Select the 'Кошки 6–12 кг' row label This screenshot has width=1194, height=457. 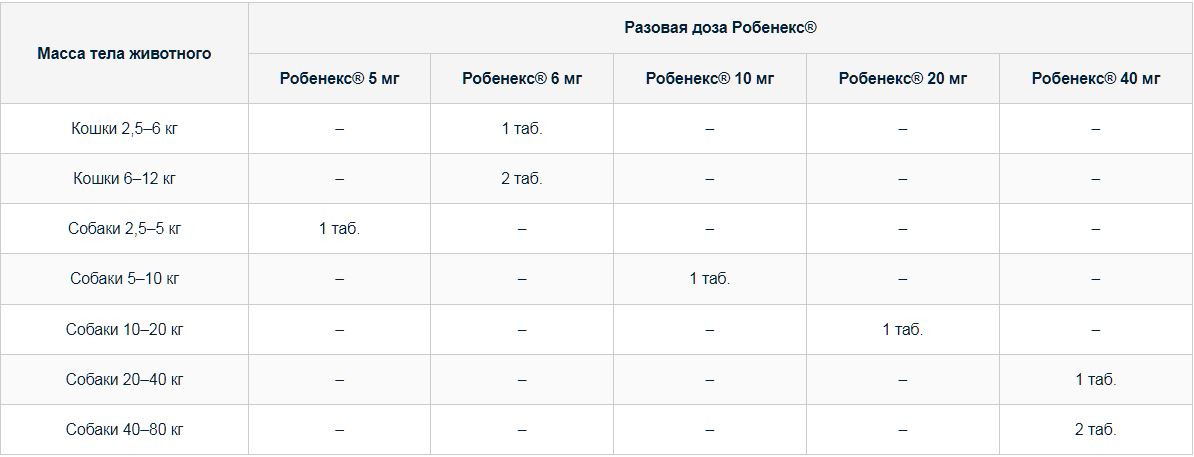tap(124, 179)
